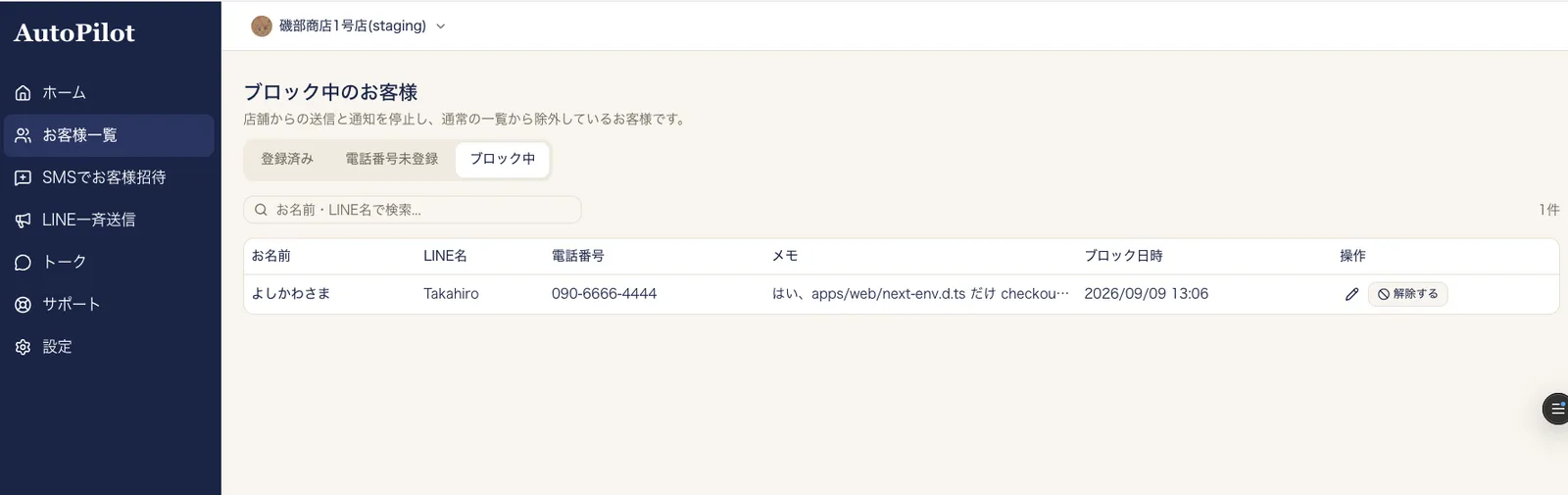1568x495 pixels.
Task: Click the message-plus icon beside SMSでお客様招待
Action: click(x=23, y=177)
